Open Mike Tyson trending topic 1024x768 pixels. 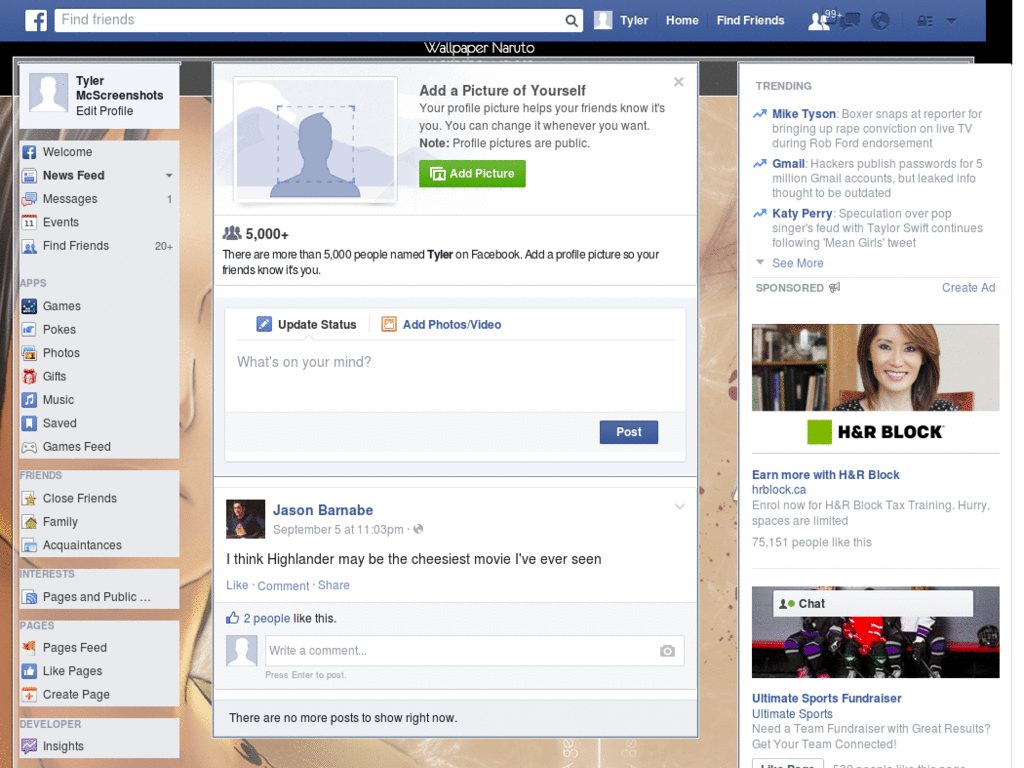pos(804,114)
